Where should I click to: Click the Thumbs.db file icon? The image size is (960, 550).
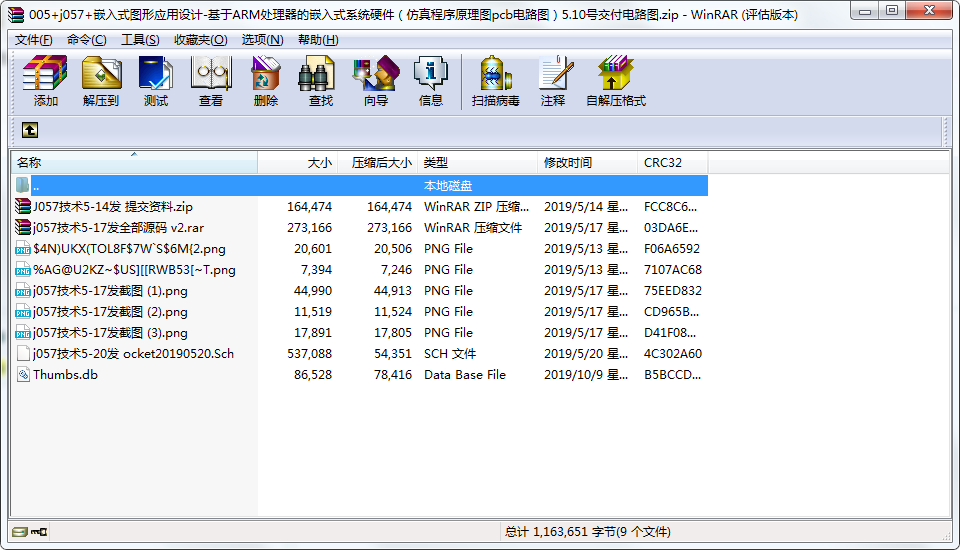point(23,374)
